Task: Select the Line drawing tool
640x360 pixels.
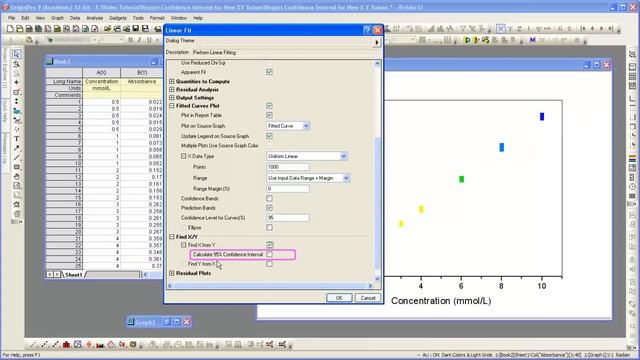Action: (16, 158)
